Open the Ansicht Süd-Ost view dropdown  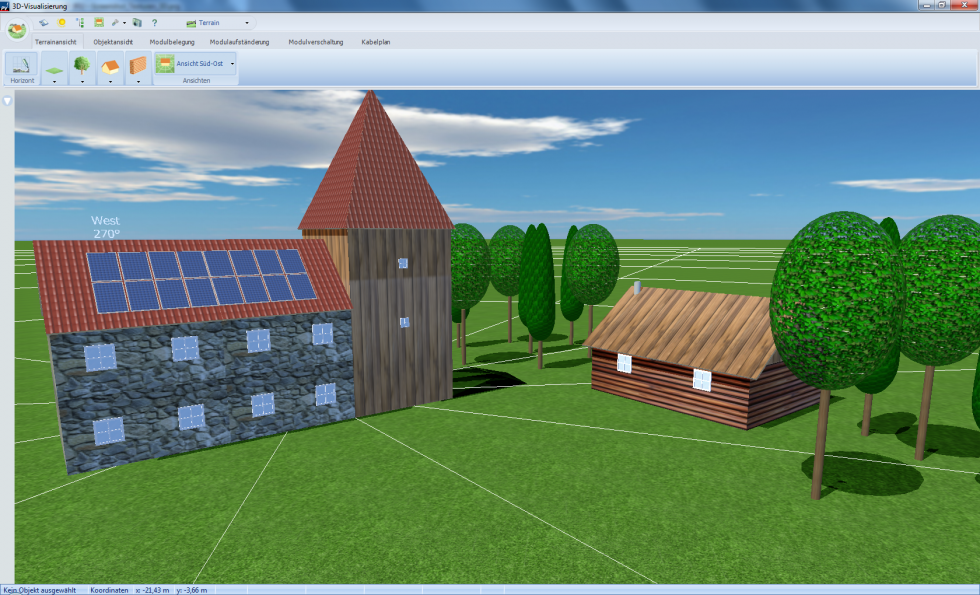point(232,63)
